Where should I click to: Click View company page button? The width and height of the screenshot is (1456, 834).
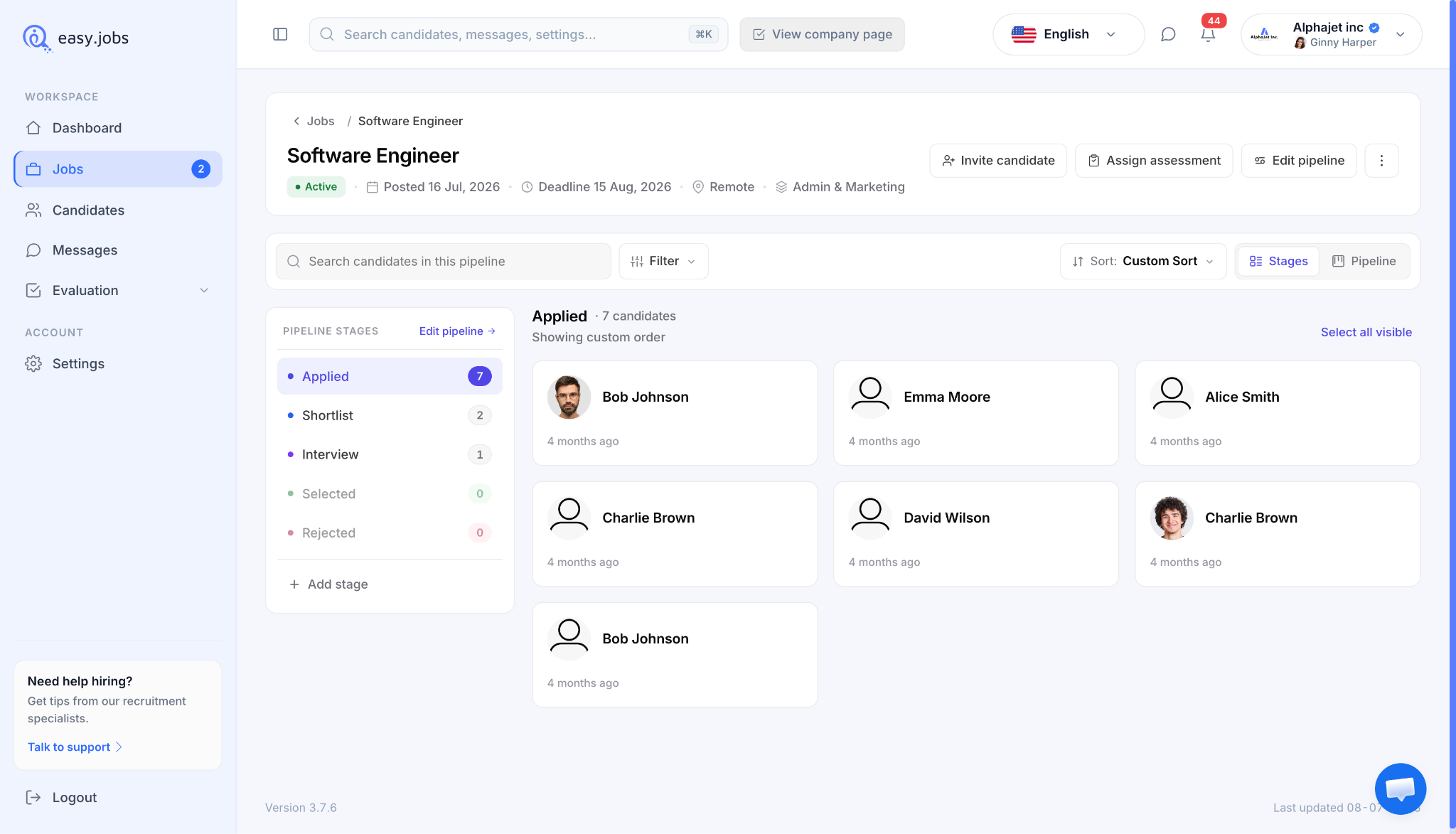click(x=822, y=34)
